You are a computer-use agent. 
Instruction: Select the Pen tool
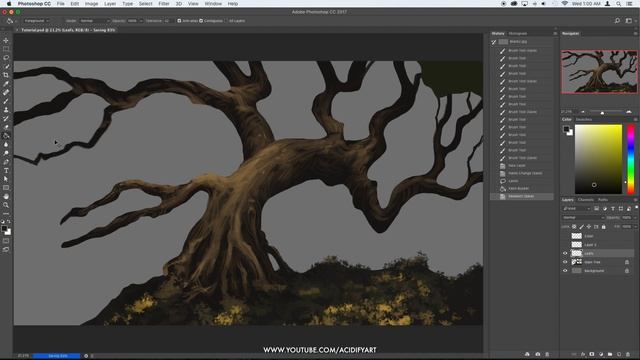coord(6,162)
